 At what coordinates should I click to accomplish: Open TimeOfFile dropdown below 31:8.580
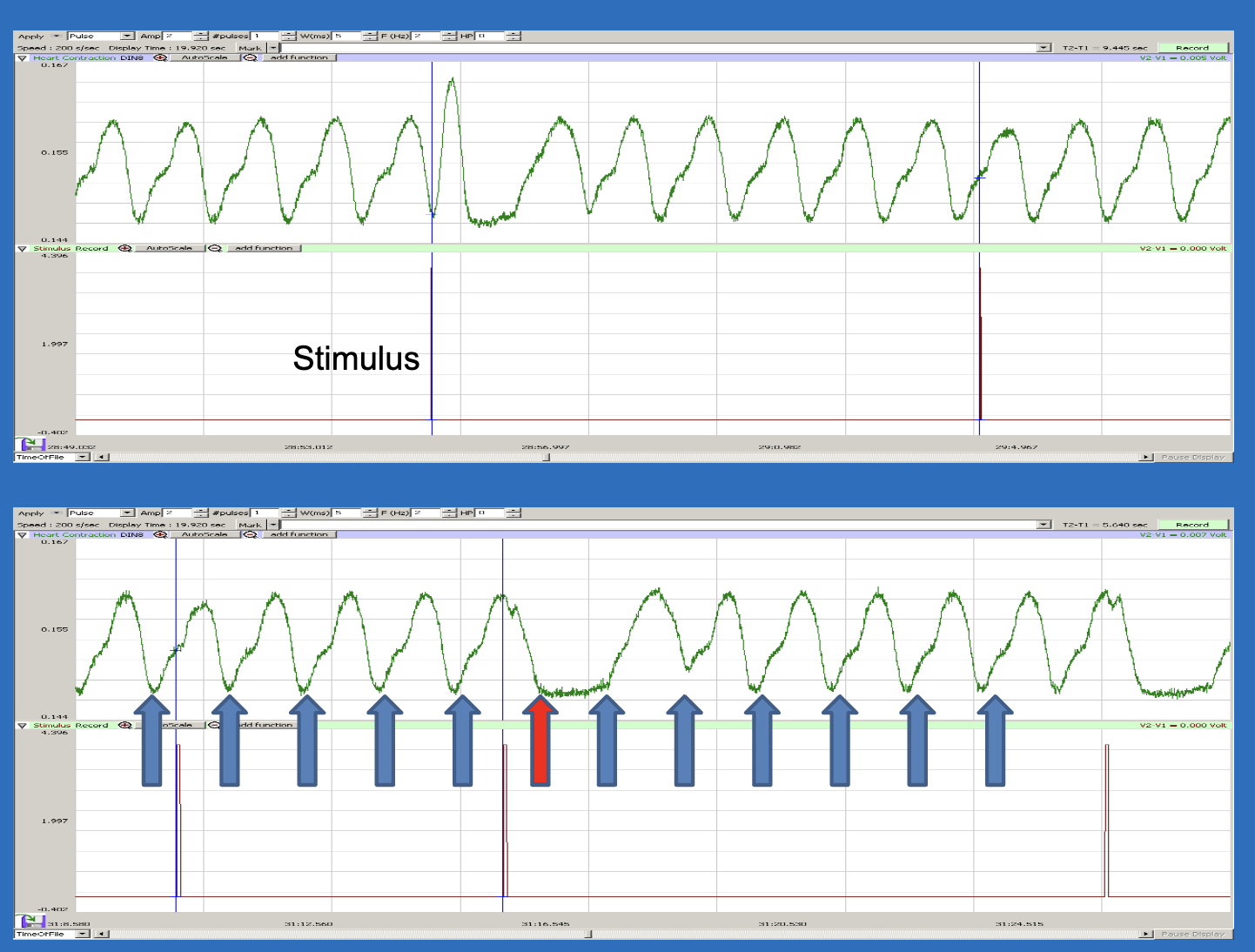(83, 934)
